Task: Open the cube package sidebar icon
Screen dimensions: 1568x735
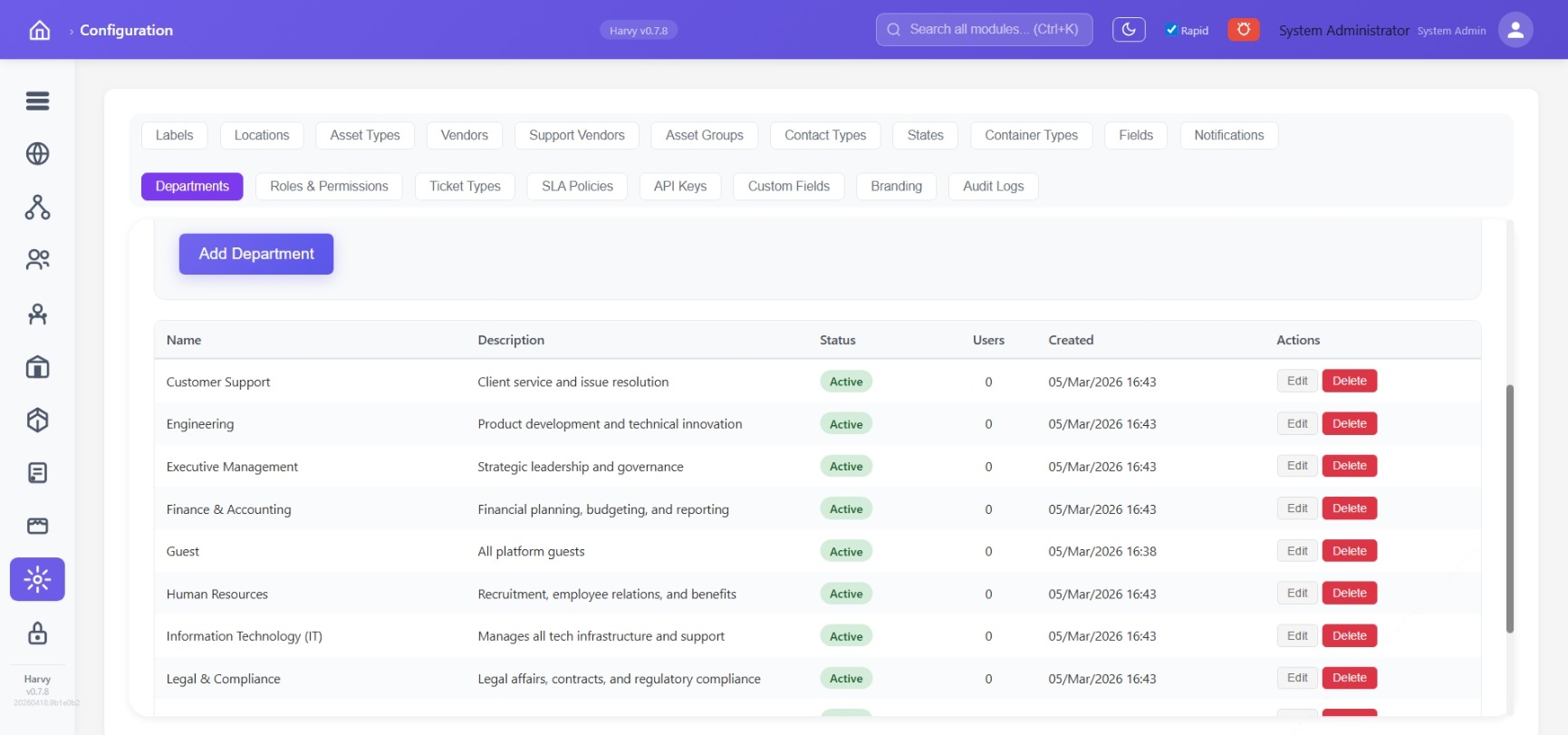Action: click(37, 420)
